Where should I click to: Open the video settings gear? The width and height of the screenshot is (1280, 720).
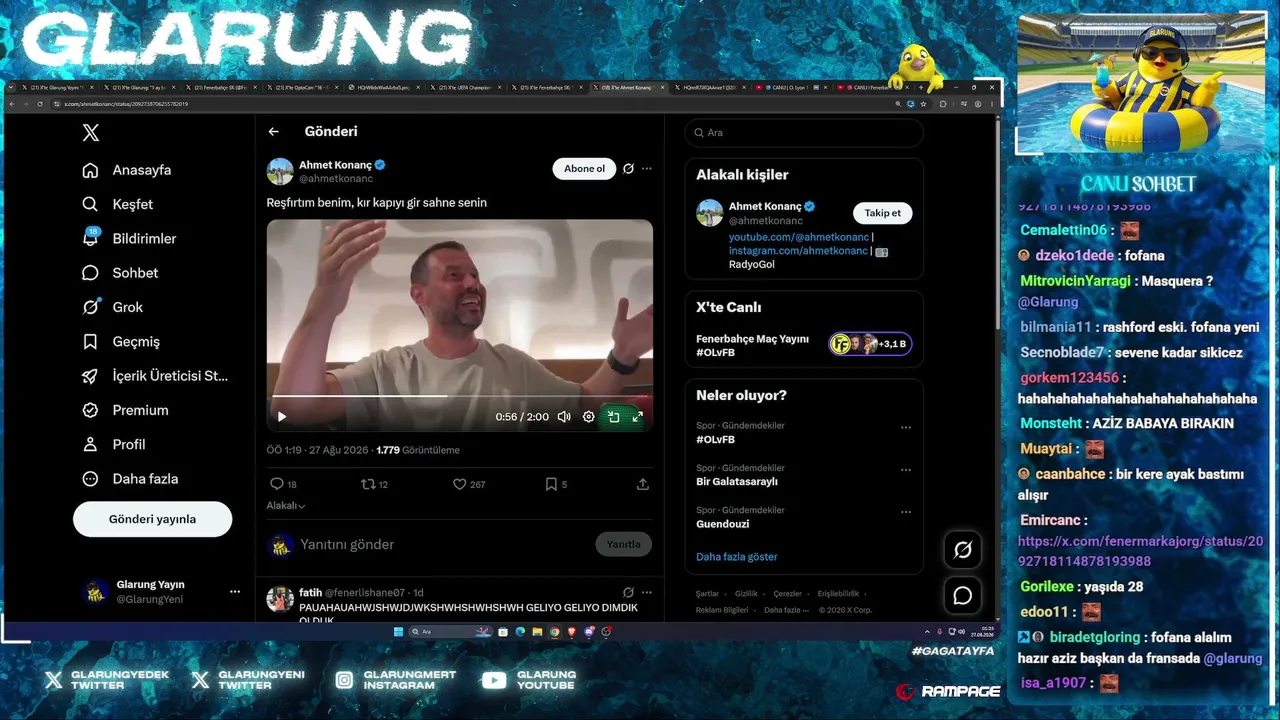point(589,417)
